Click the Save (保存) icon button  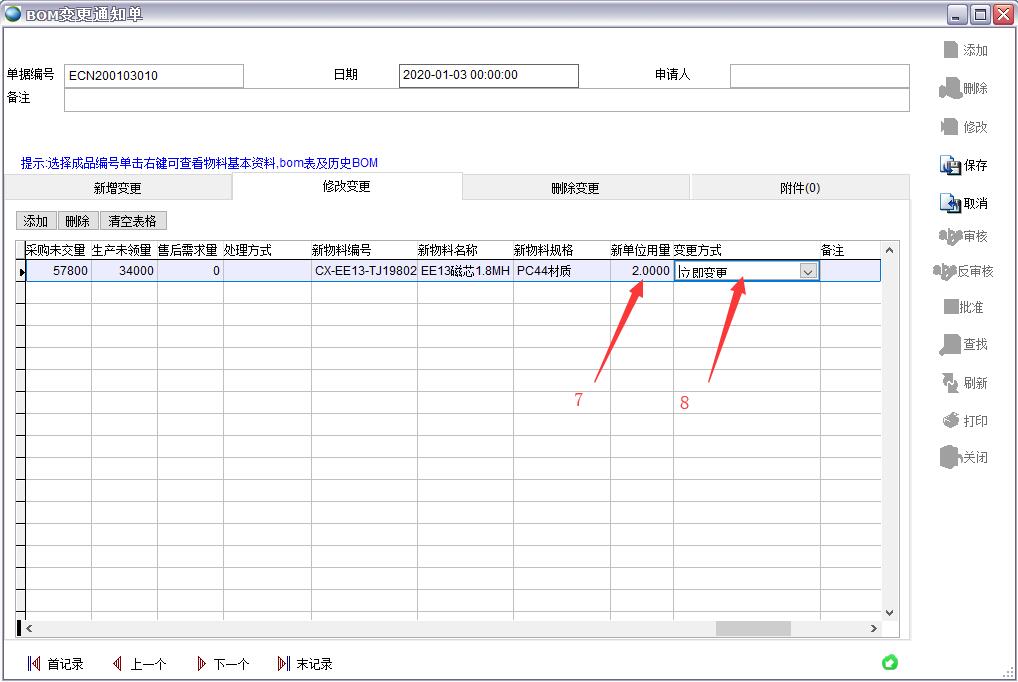coord(950,165)
